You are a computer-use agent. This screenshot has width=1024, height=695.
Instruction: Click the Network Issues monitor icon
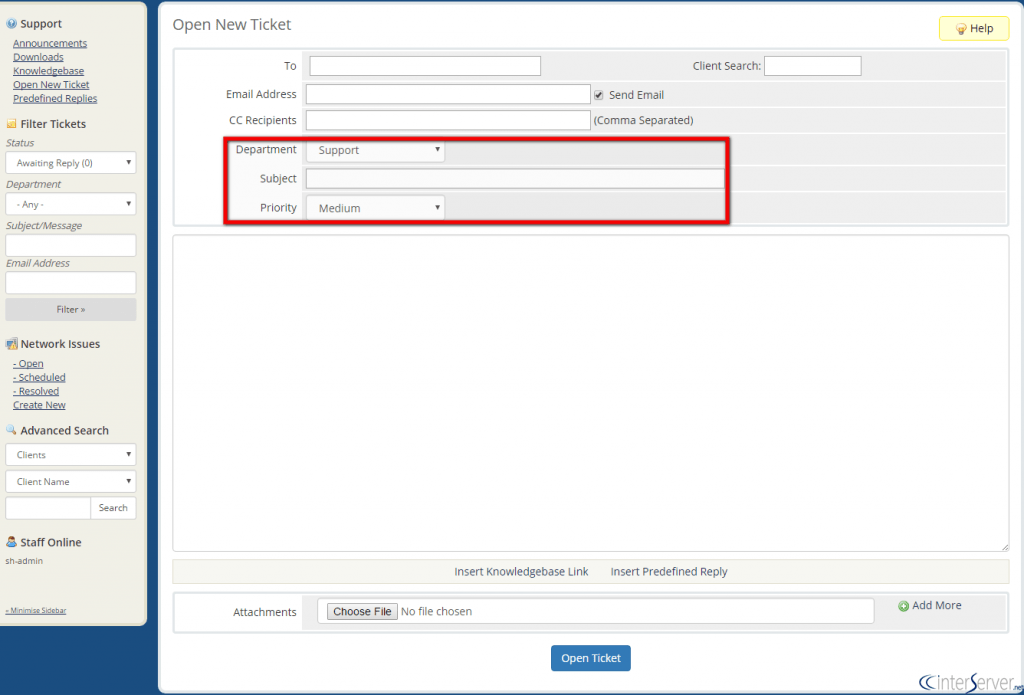(x=10, y=343)
